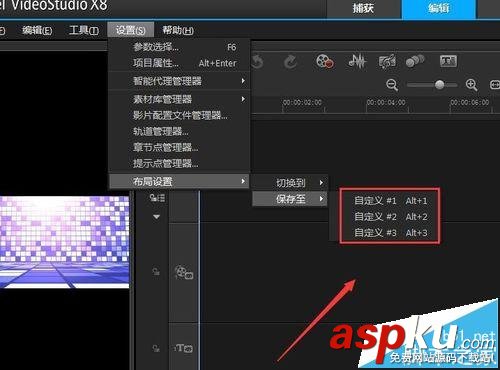
Task: Collapse tracks with down triangle
Action: point(156,217)
